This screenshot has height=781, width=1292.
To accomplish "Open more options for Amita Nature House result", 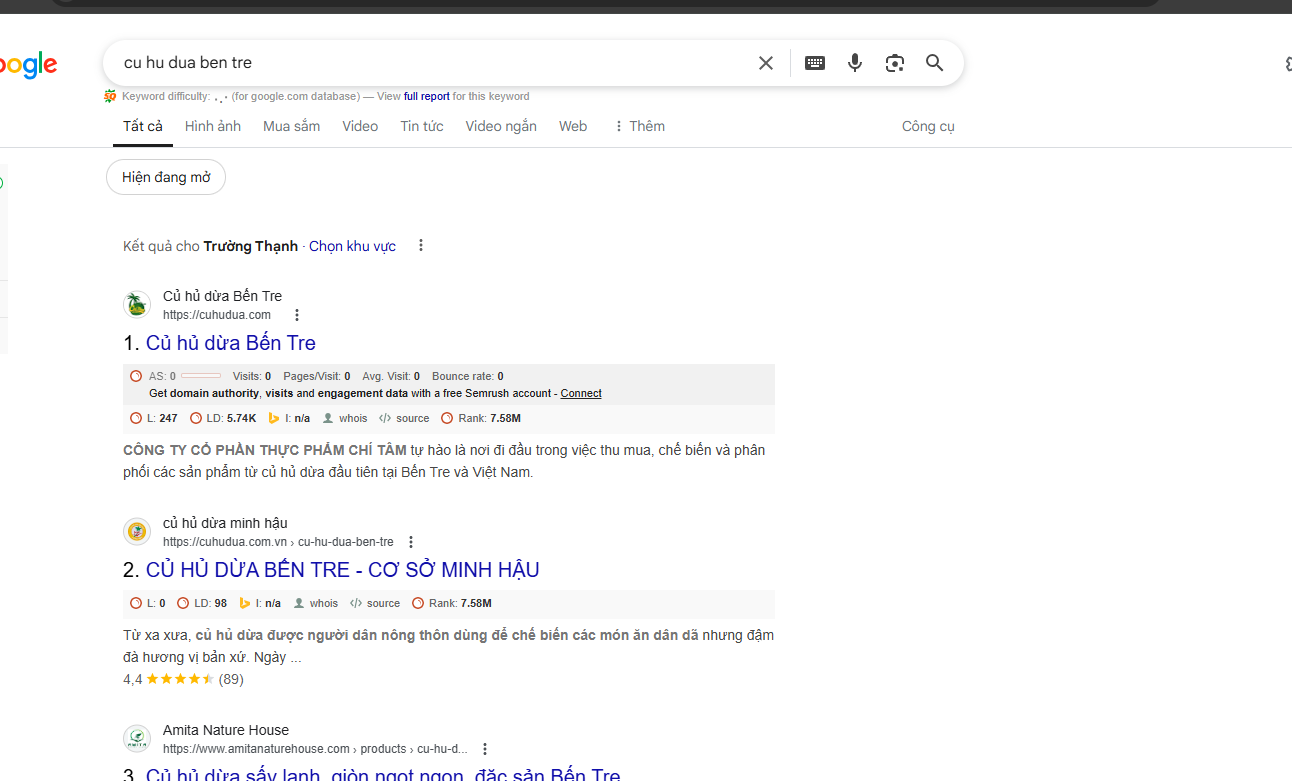I will 485,749.
